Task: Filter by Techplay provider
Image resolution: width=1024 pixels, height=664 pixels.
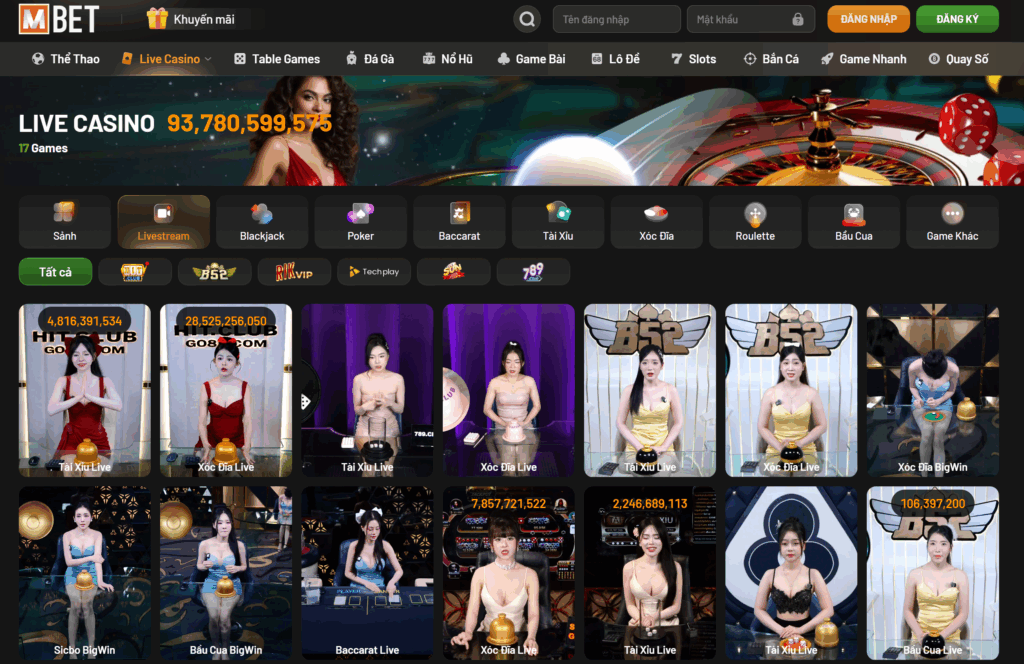Action: 374,272
